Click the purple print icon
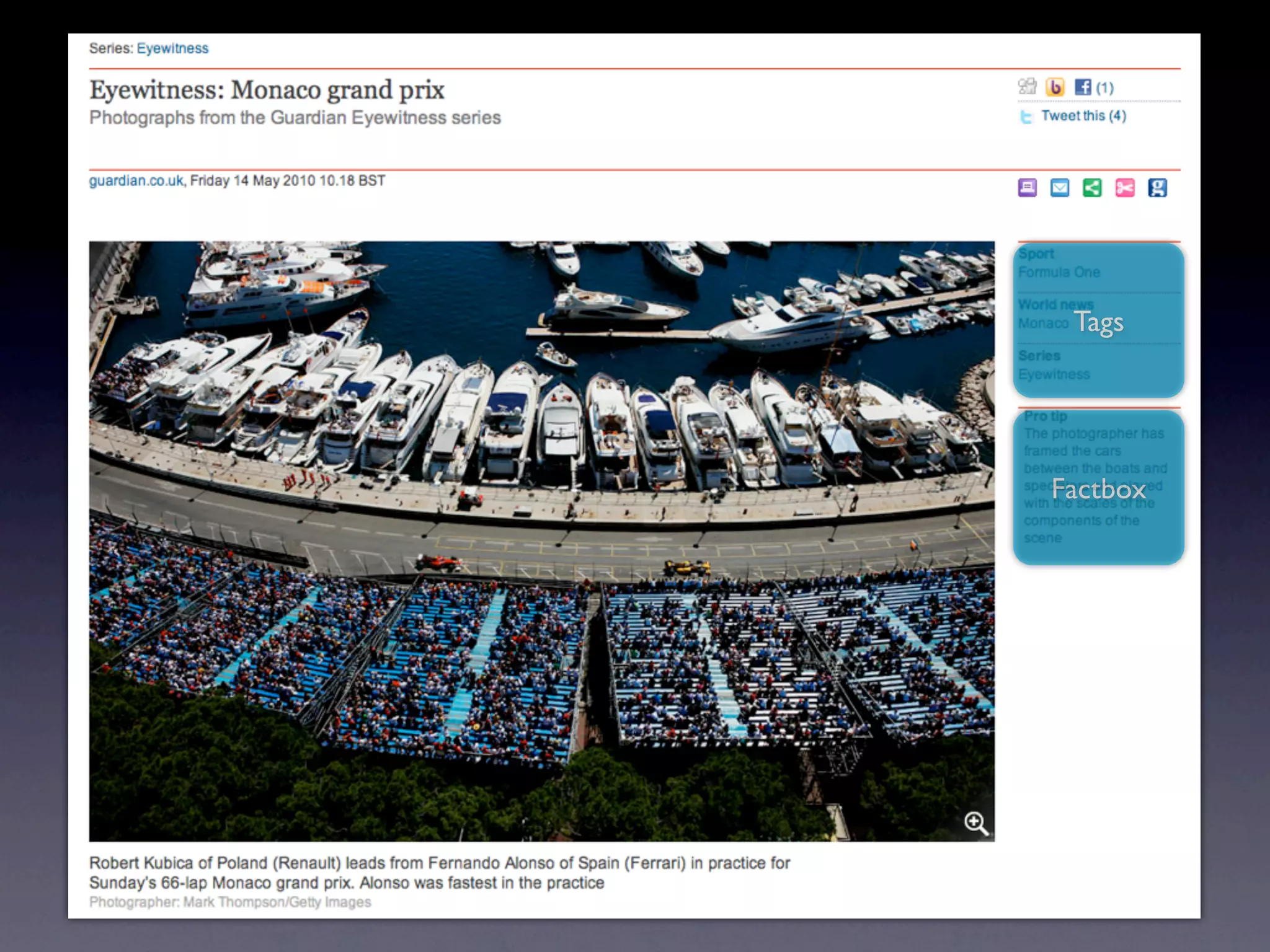This screenshot has width=1270, height=952. tap(1028, 187)
